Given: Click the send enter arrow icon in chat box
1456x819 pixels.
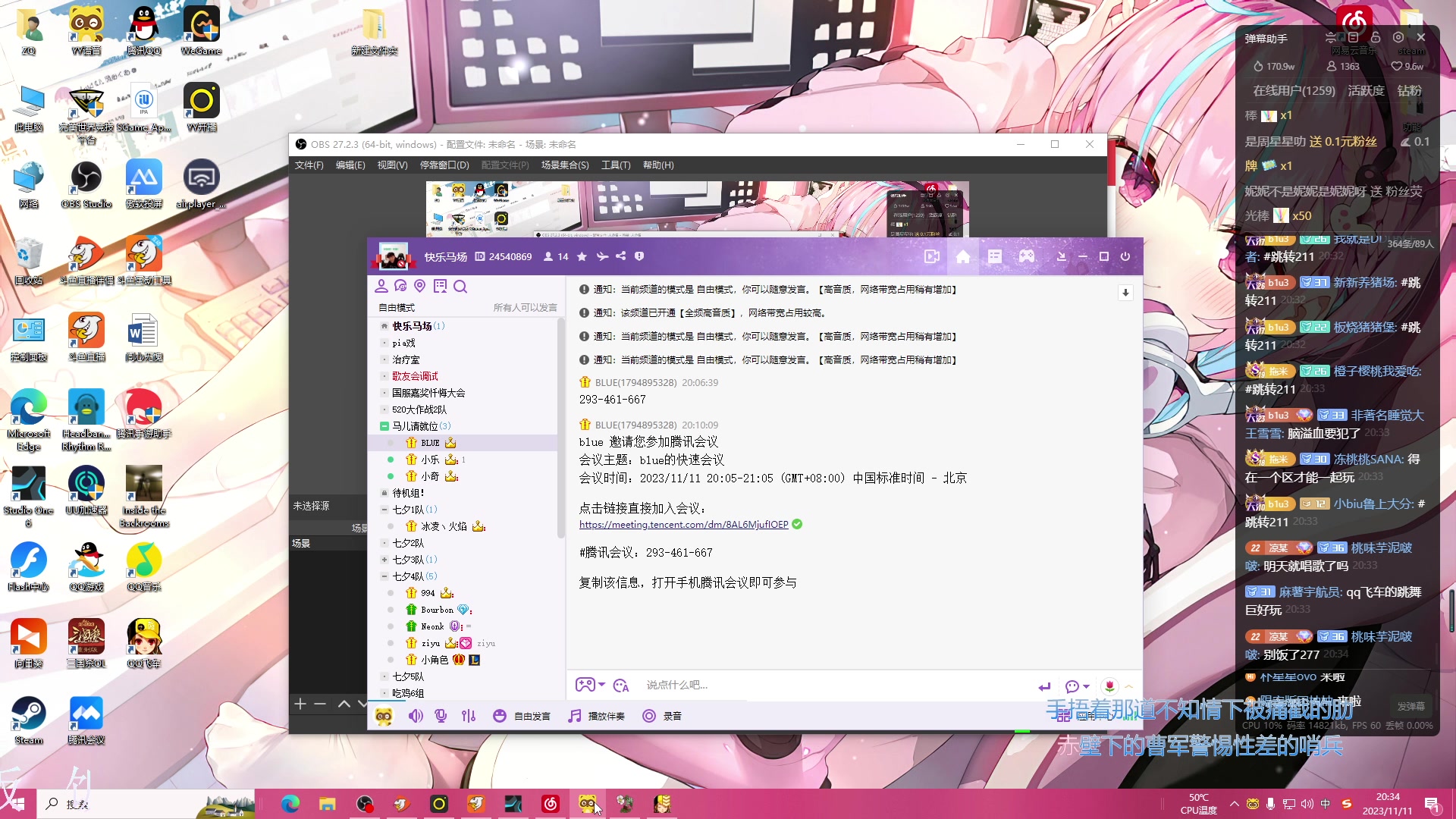Looking at the screenshot, I should pos(1044,686).
